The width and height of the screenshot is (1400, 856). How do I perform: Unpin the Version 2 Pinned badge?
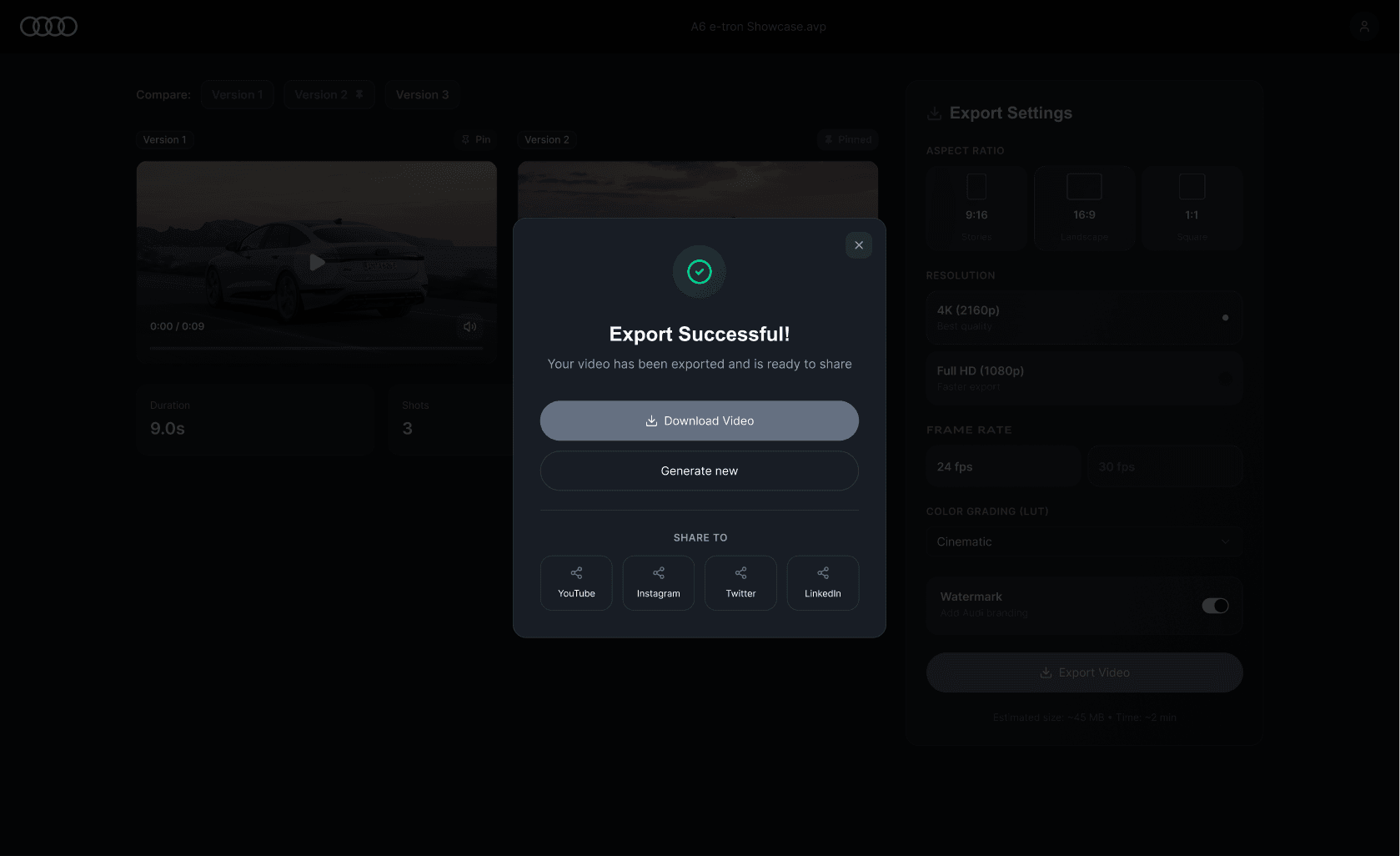point(847,139)
